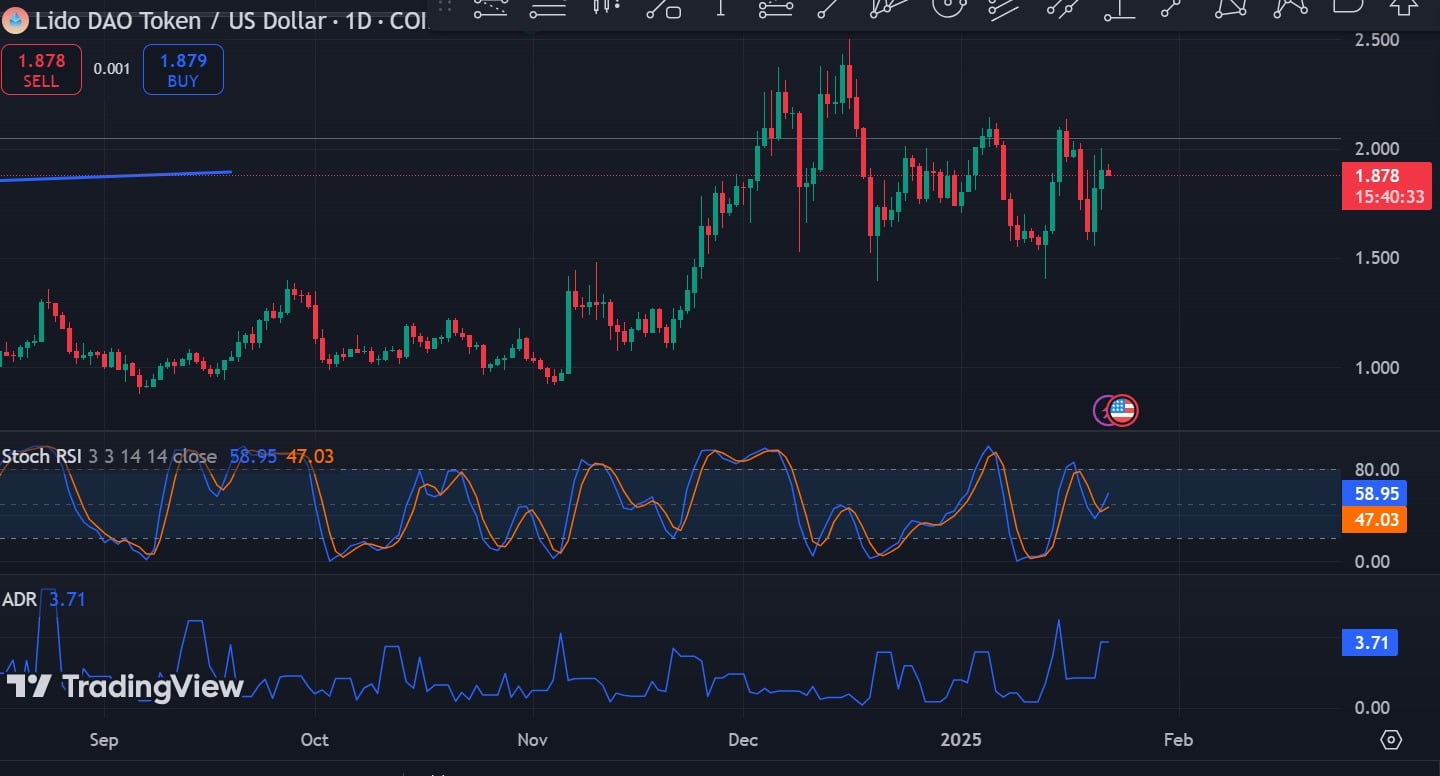Select the Arrow Up marker tool

click(x=1405, y=8)
